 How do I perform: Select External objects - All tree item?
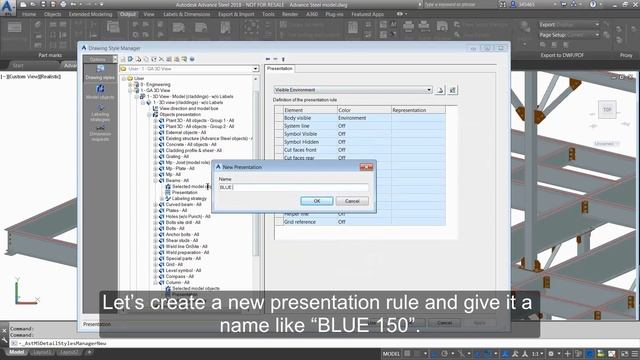pyautogui.click(x=186, y=133)
